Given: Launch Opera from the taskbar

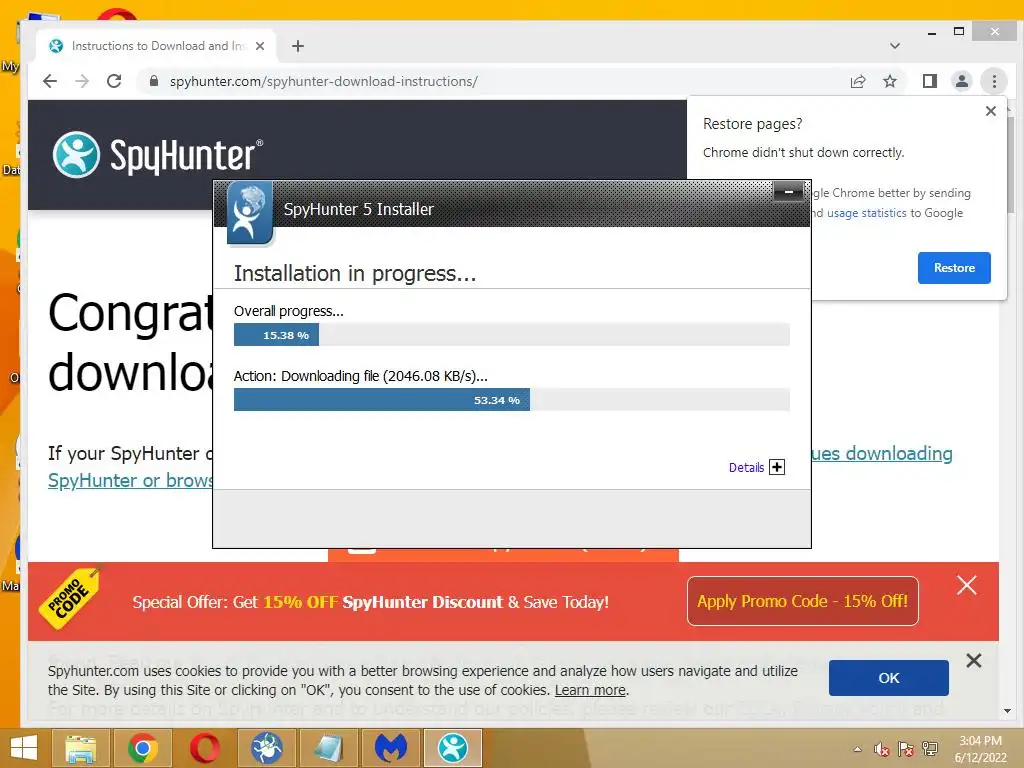Looking at the screenshot, I should point(205,748).
